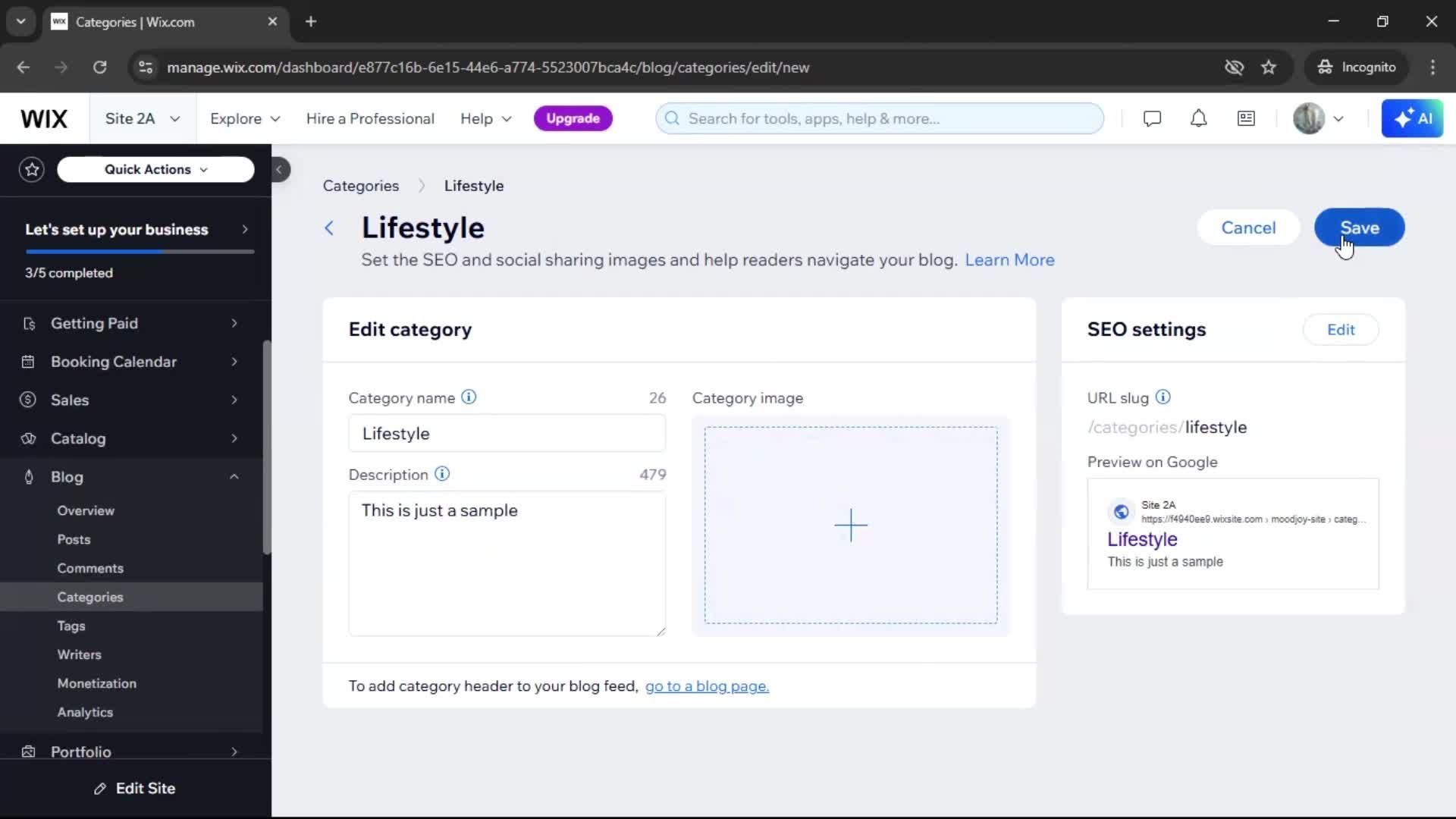Expand the Getting Paid section
The height and width of the screenshot is (819, 1456).
click(x=234, y=324)
